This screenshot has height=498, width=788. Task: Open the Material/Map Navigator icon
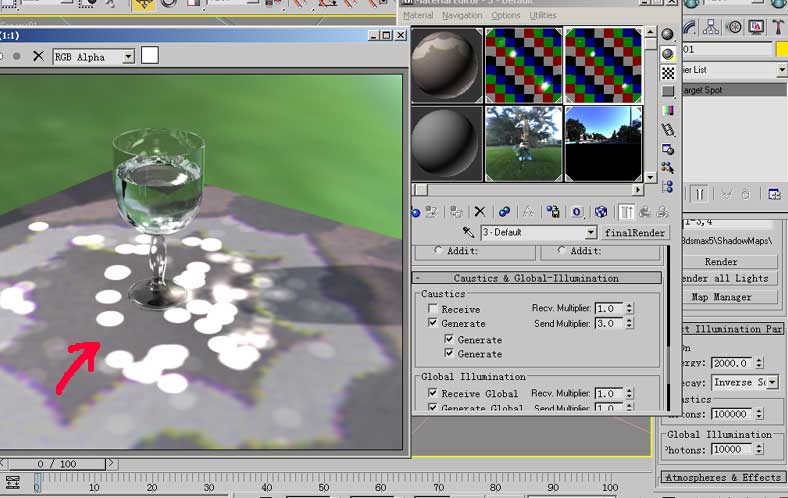coord(667,187)
